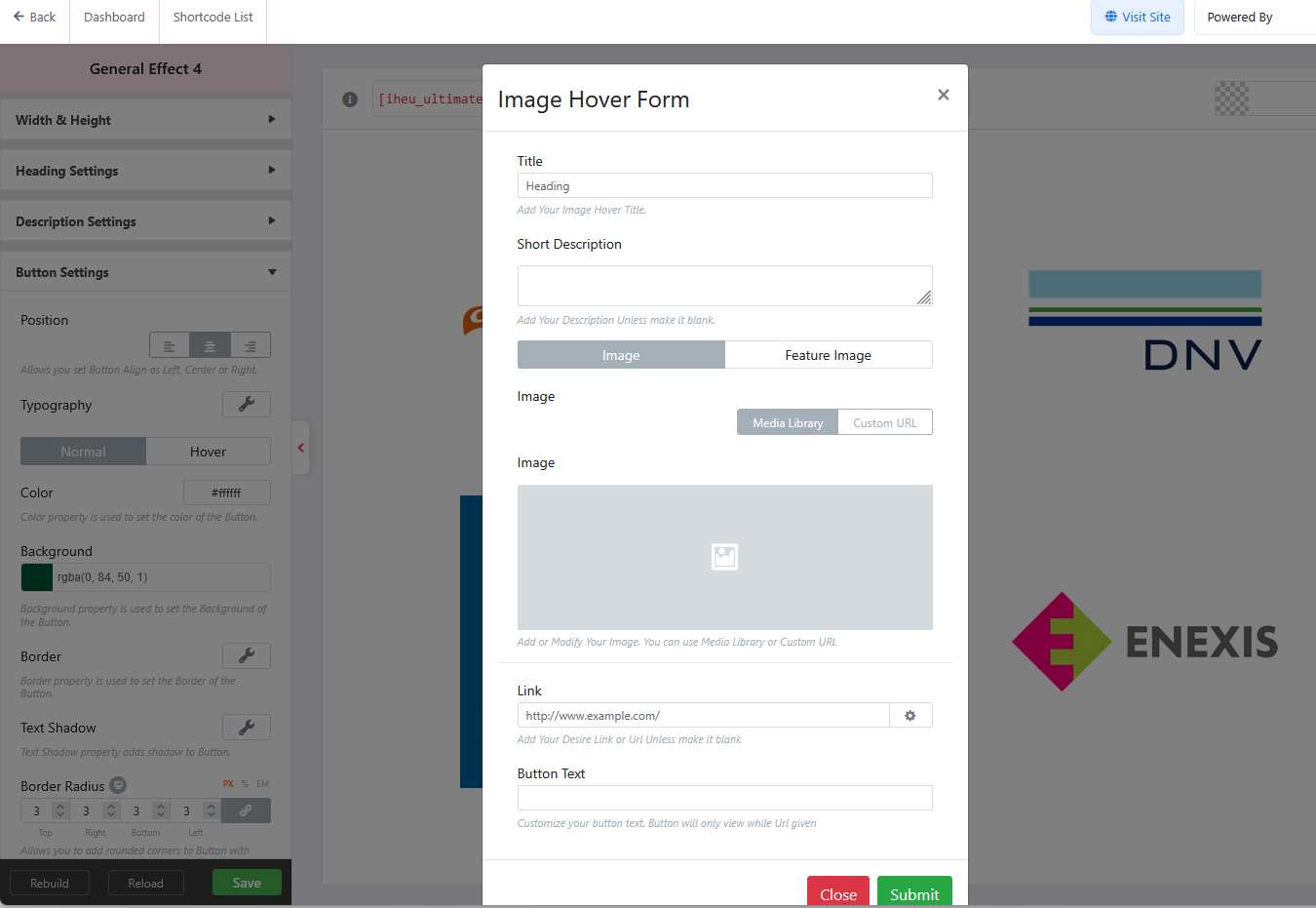Click the Typography wrench icon

pyautogui.click(x=247, y=405)
